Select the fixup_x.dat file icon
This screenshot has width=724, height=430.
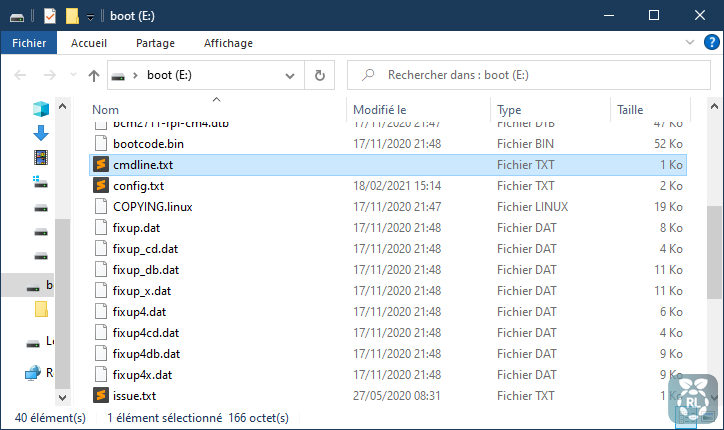coord(101,291)
